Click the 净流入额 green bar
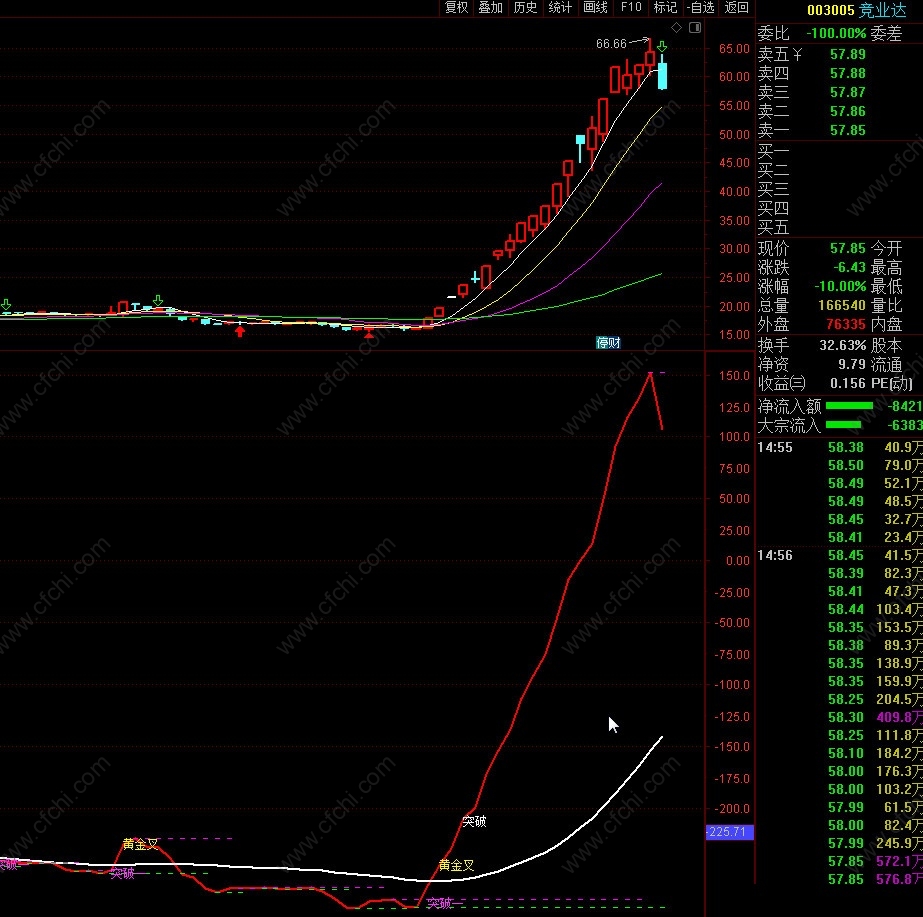 coord(849,406)
